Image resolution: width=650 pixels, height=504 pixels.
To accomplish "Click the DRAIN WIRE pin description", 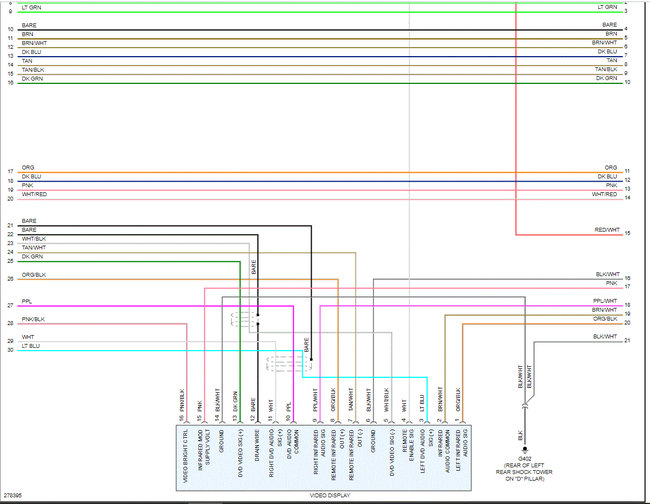I will [257, 446].
